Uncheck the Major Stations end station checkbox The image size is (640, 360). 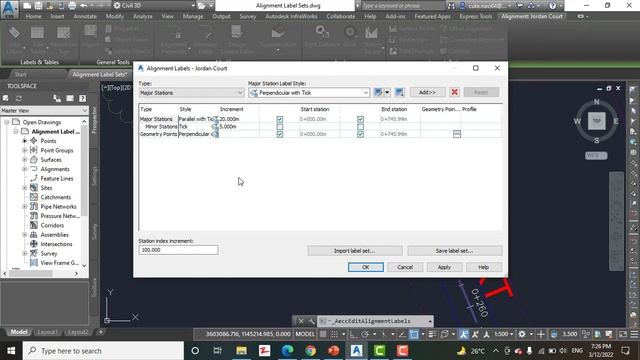(x=360, y=119)
